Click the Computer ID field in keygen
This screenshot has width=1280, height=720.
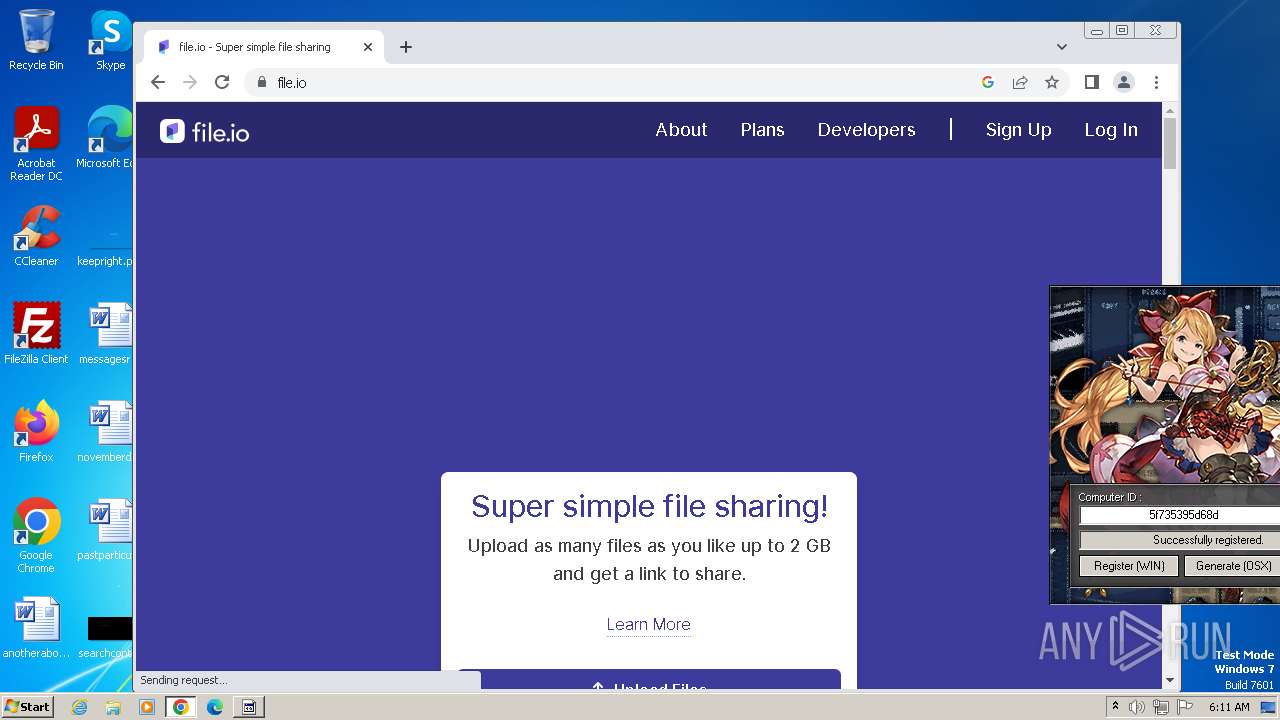[x=1180, y=515]
